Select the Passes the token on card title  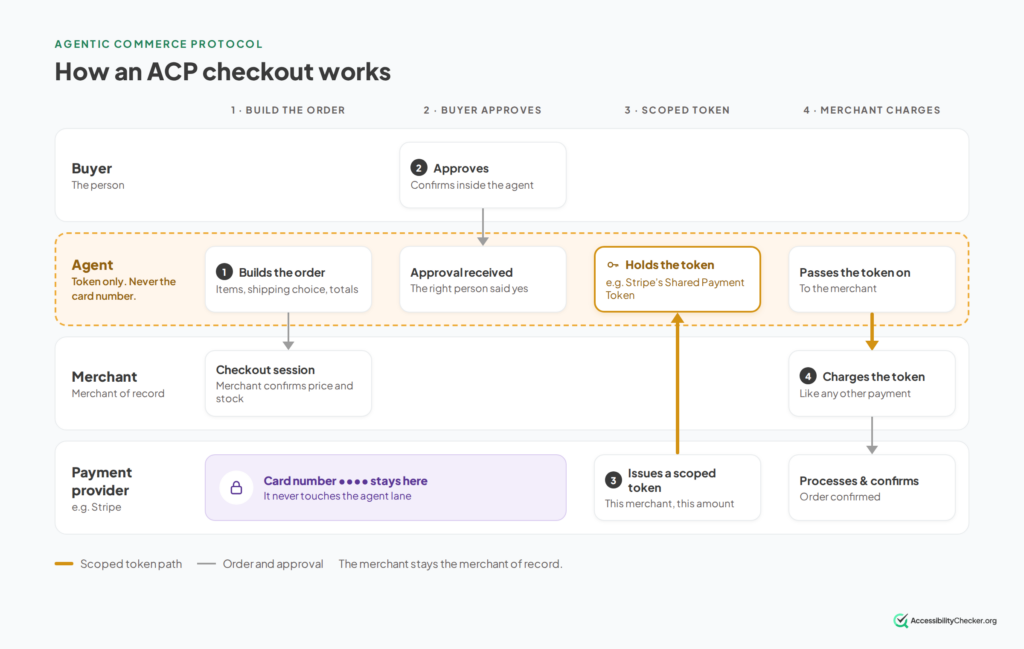(855, 273)
